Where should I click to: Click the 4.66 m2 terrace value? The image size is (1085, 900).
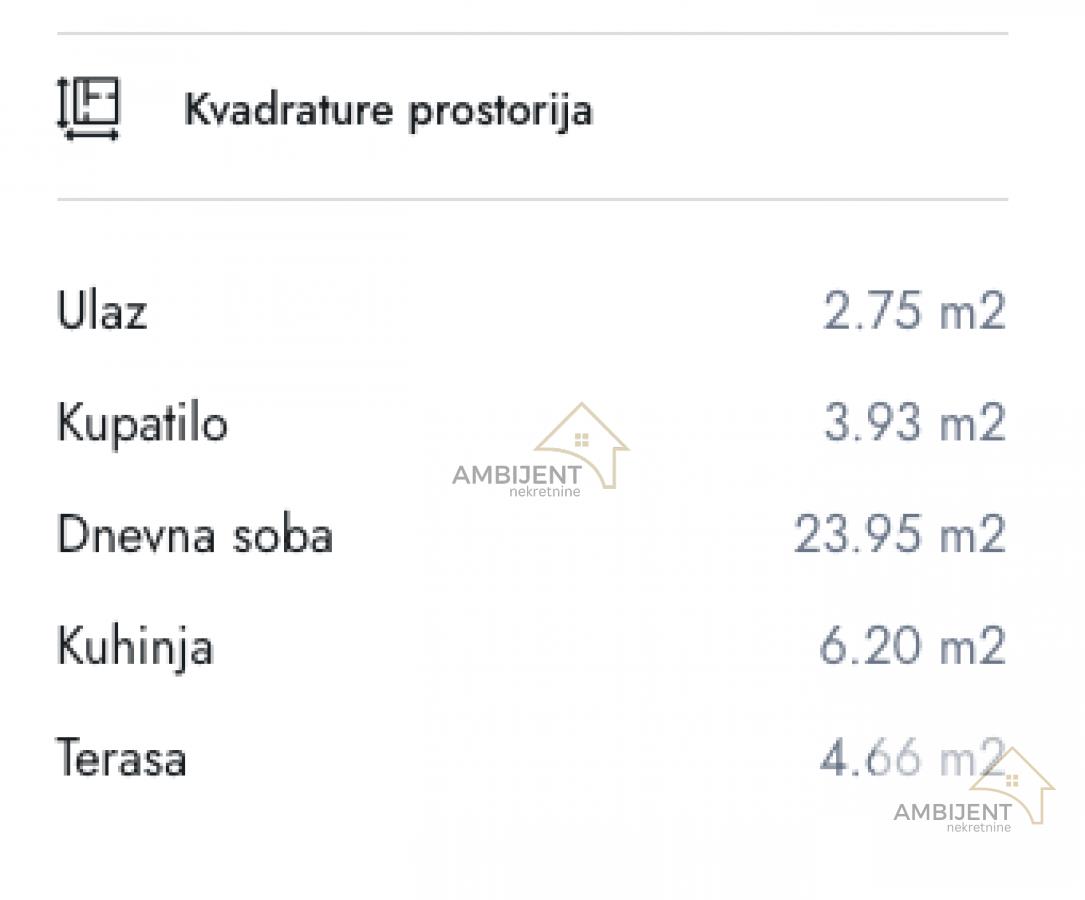click(909, 758)
